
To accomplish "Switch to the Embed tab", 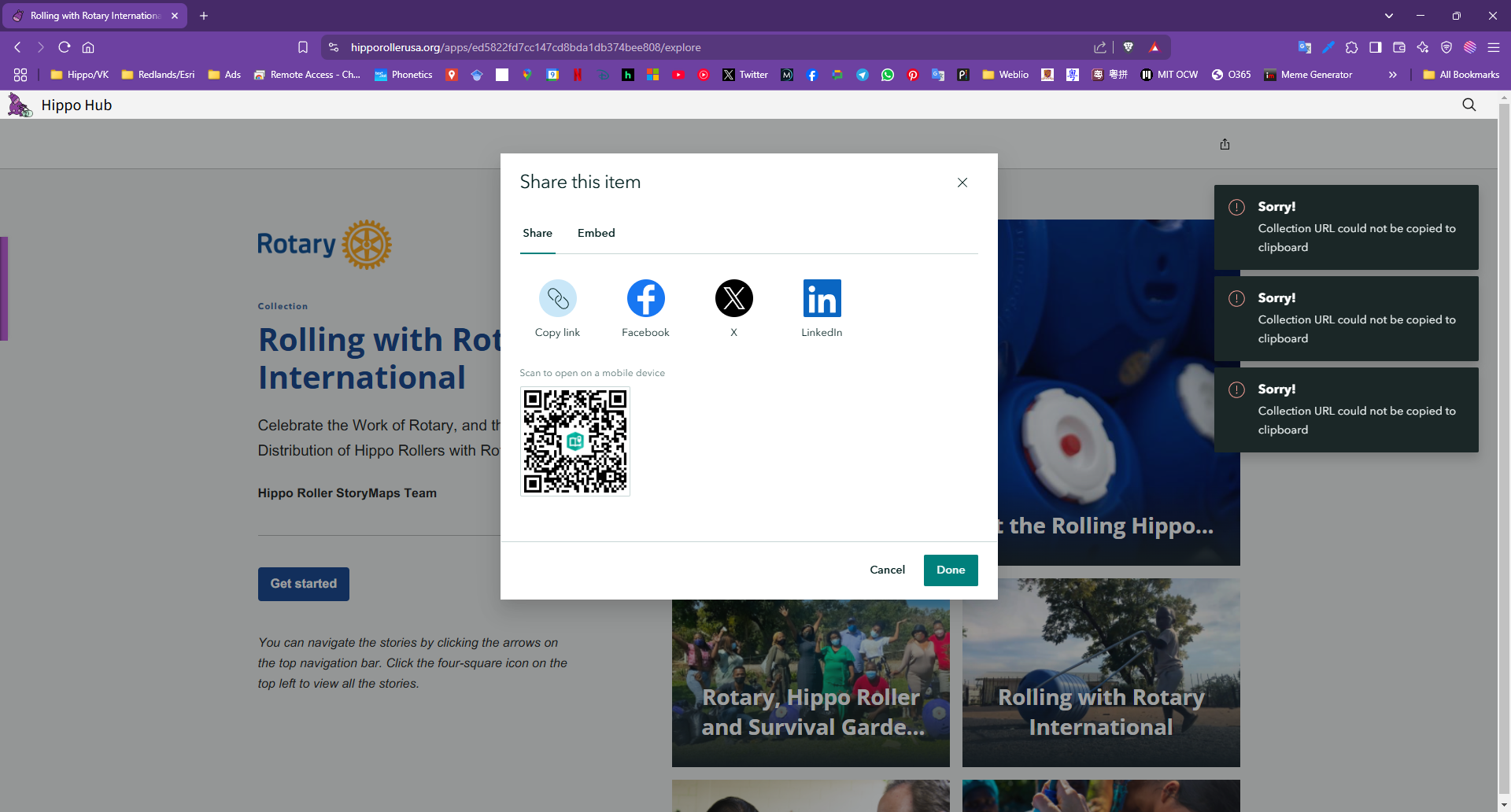I will tap(597, 233).
